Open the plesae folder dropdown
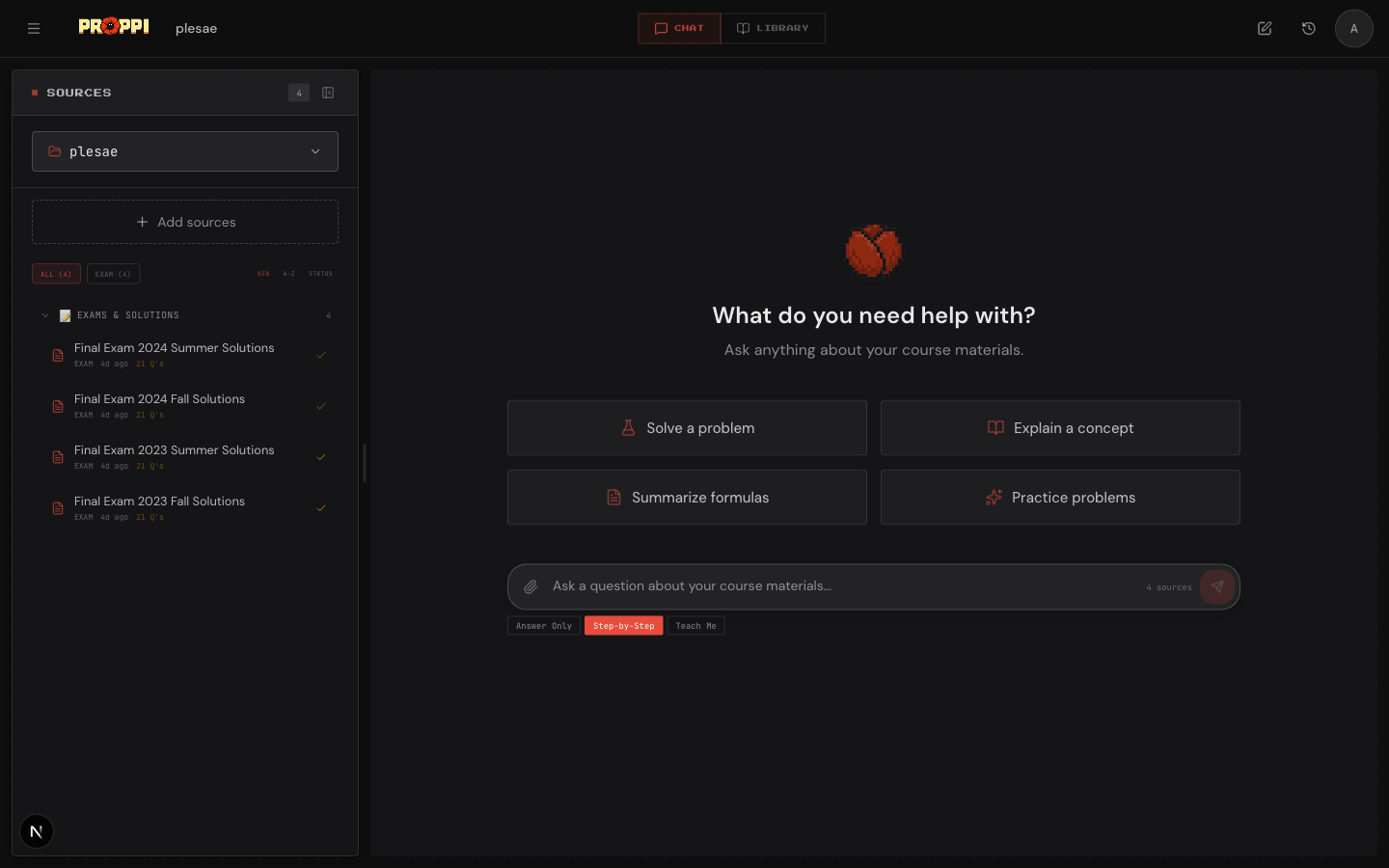The width and height of the screenshot is (1389, 868). pyautogui.click(x=185, y=151)
